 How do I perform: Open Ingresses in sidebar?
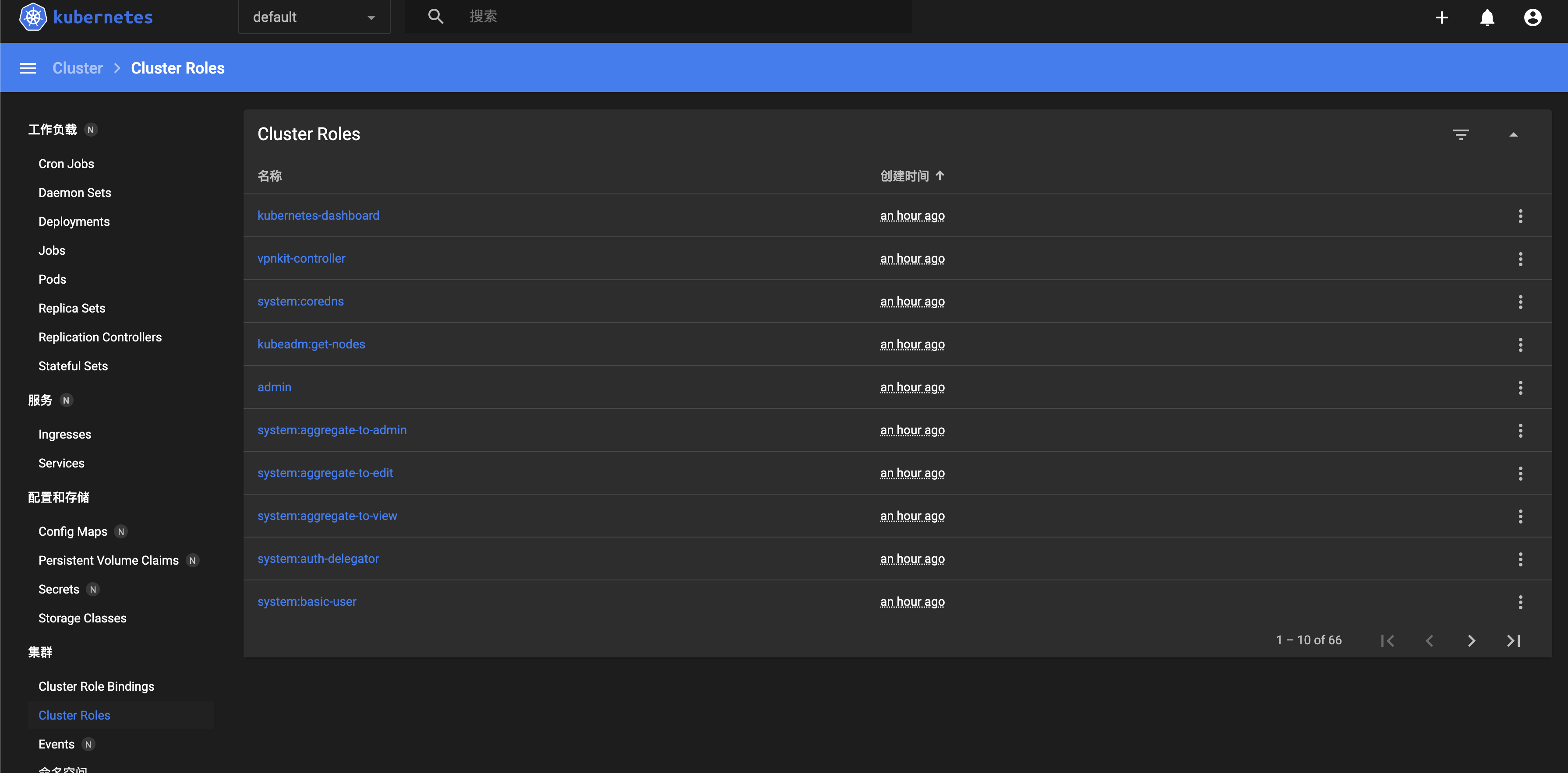(x=65, y=434)
